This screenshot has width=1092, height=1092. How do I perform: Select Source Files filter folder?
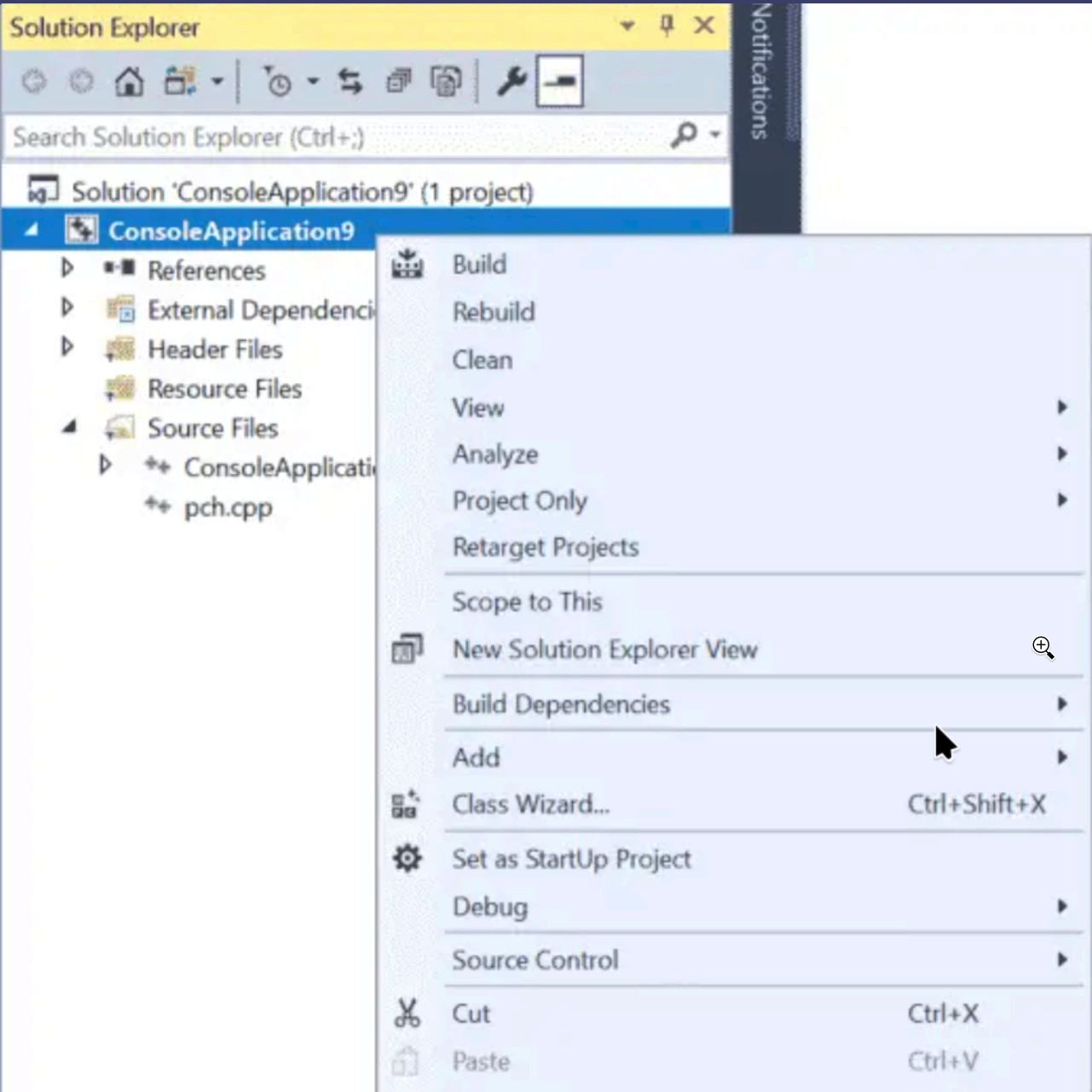coord(212,428)
